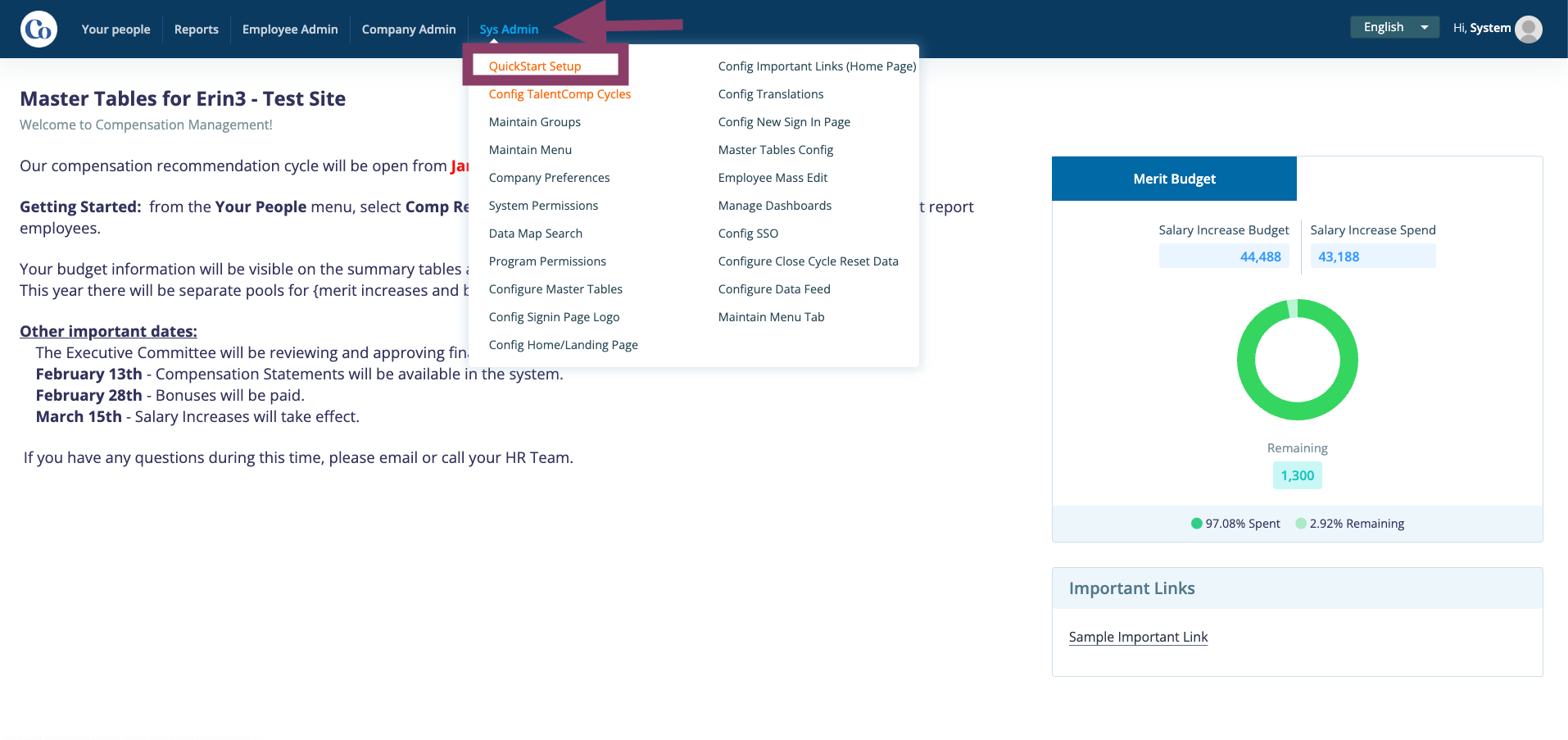Open Configure Master Tables

(555, 289)
